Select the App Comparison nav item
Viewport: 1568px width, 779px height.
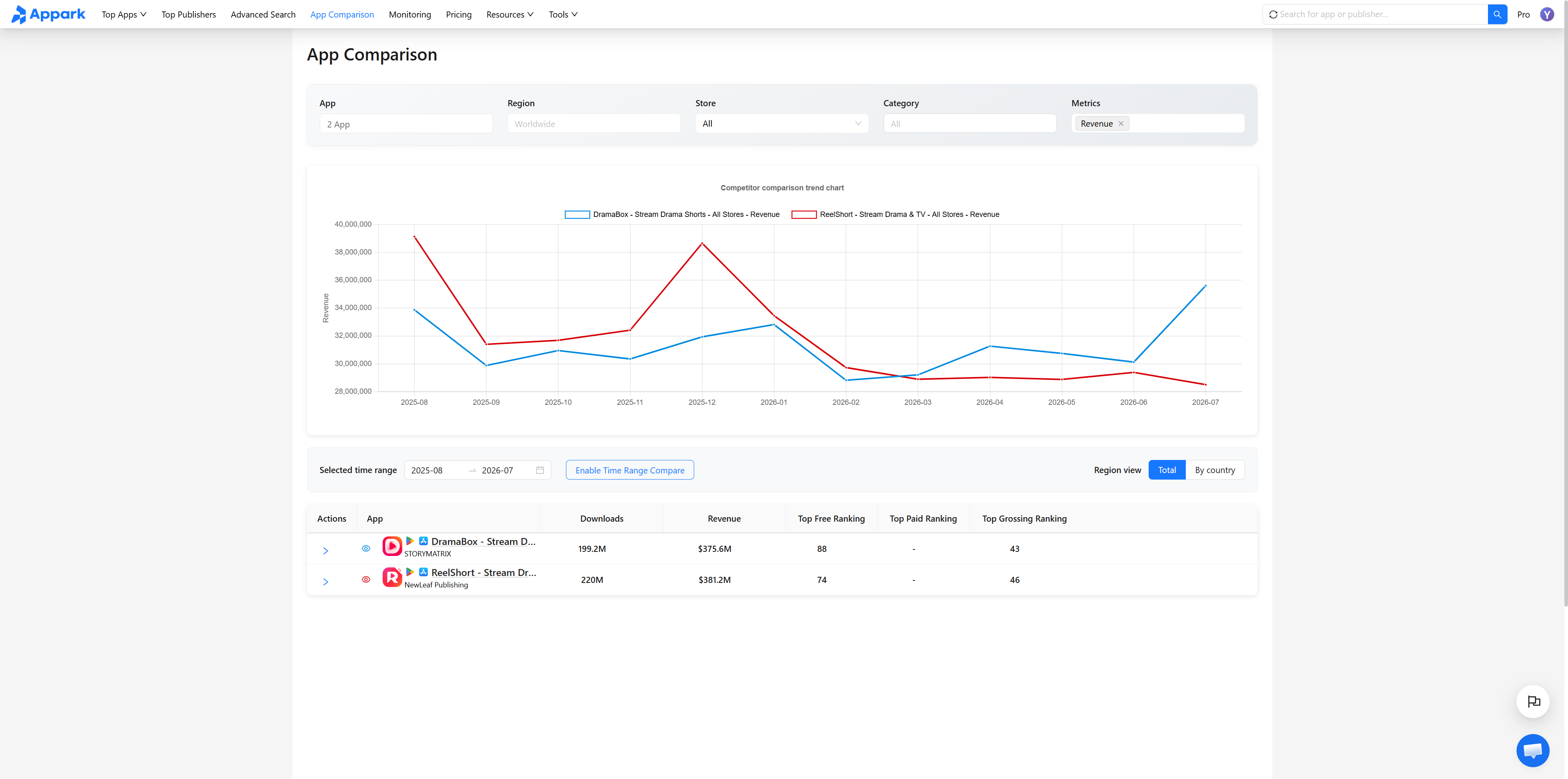[x=342, y=14]
